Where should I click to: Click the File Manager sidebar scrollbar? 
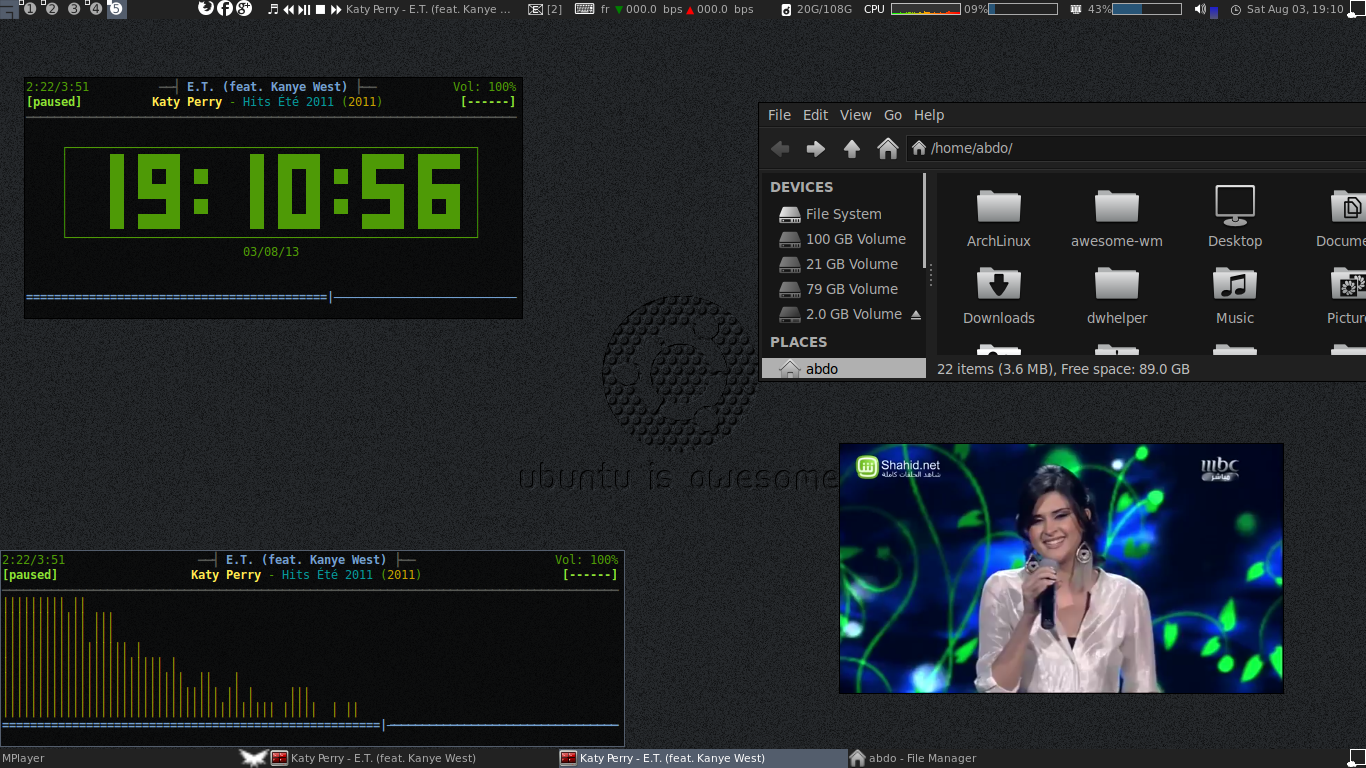[x=925, y=220]
